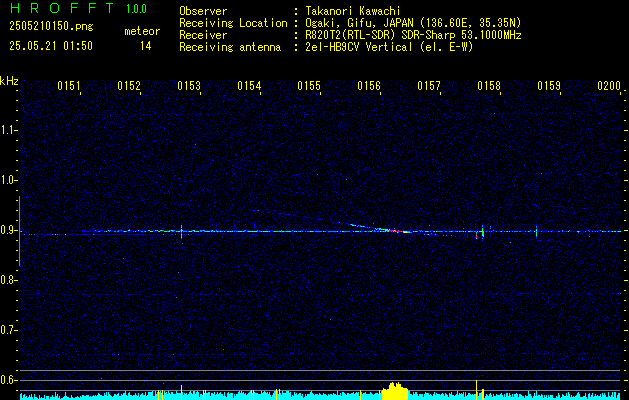Click the 0.6 kHz axis label
The width and height of the screenshot is (629, 400).
coord(8,380)
